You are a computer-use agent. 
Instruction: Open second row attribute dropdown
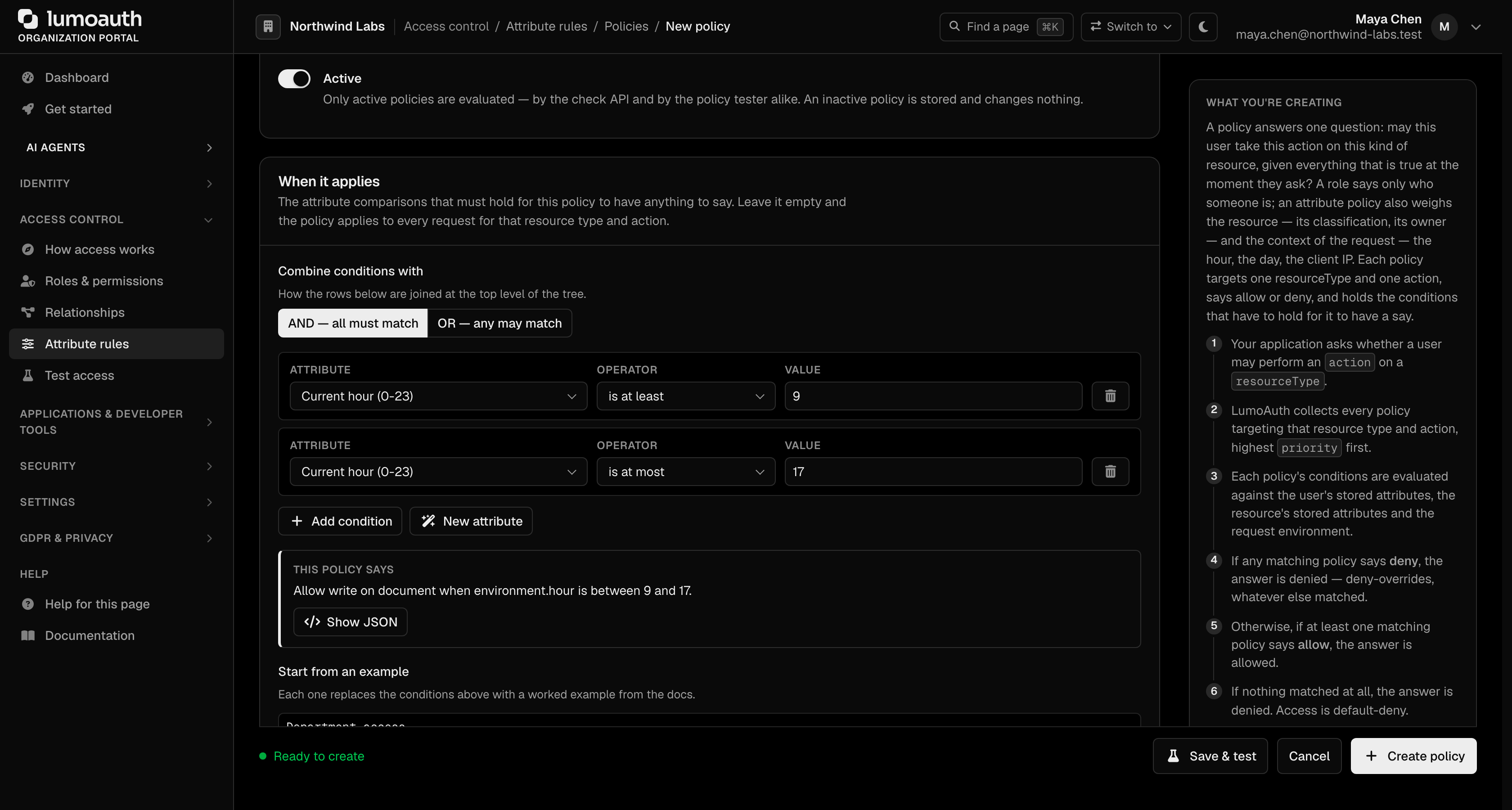[438, 471]
